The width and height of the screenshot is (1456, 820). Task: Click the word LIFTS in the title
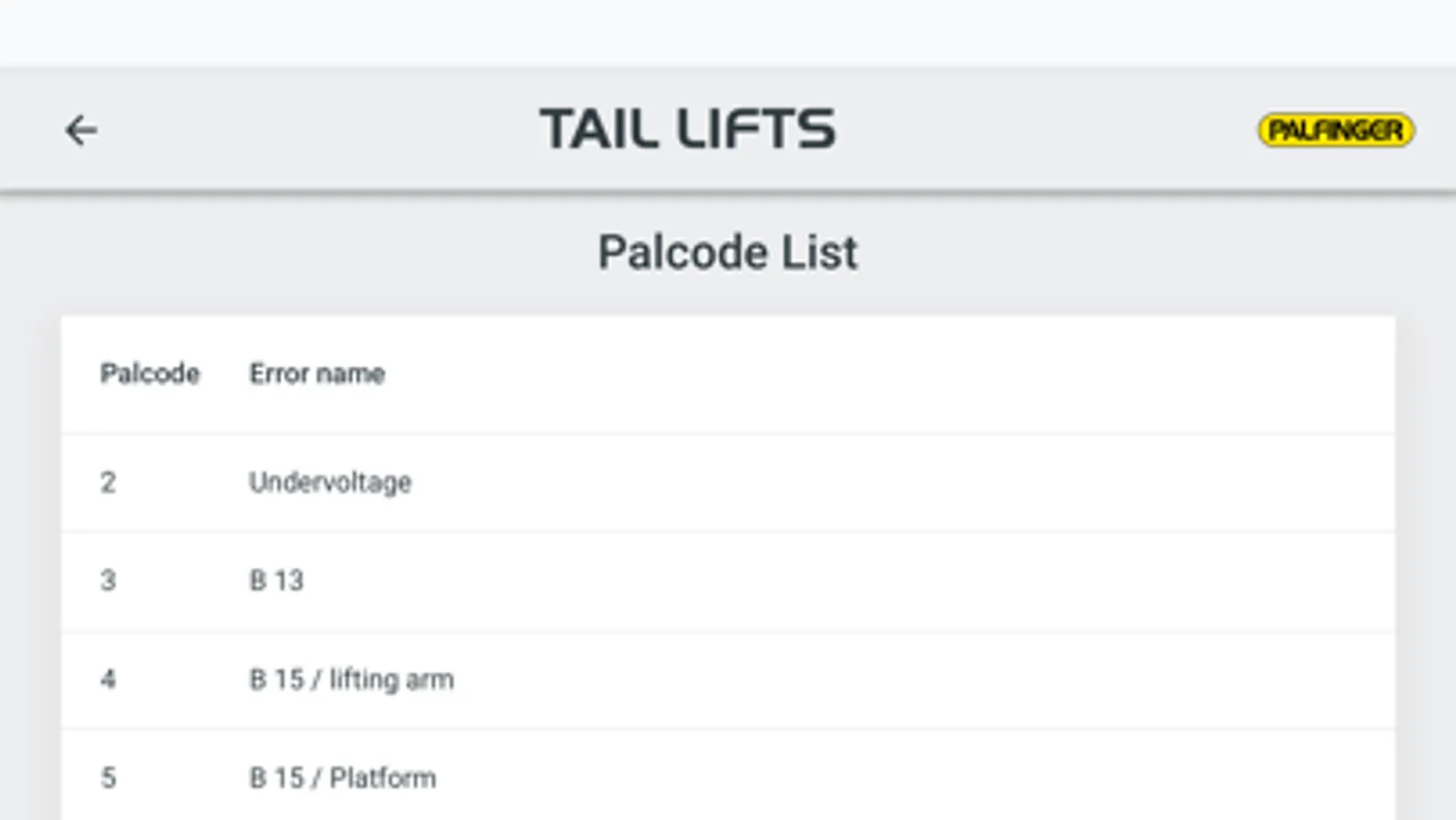[756, 128]
